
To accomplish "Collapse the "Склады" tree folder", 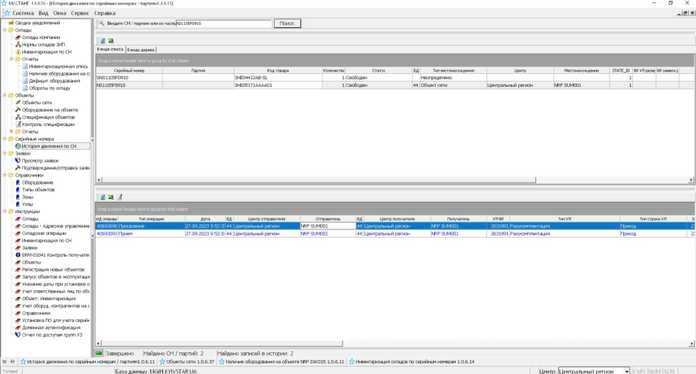I will tap(5, 30).
